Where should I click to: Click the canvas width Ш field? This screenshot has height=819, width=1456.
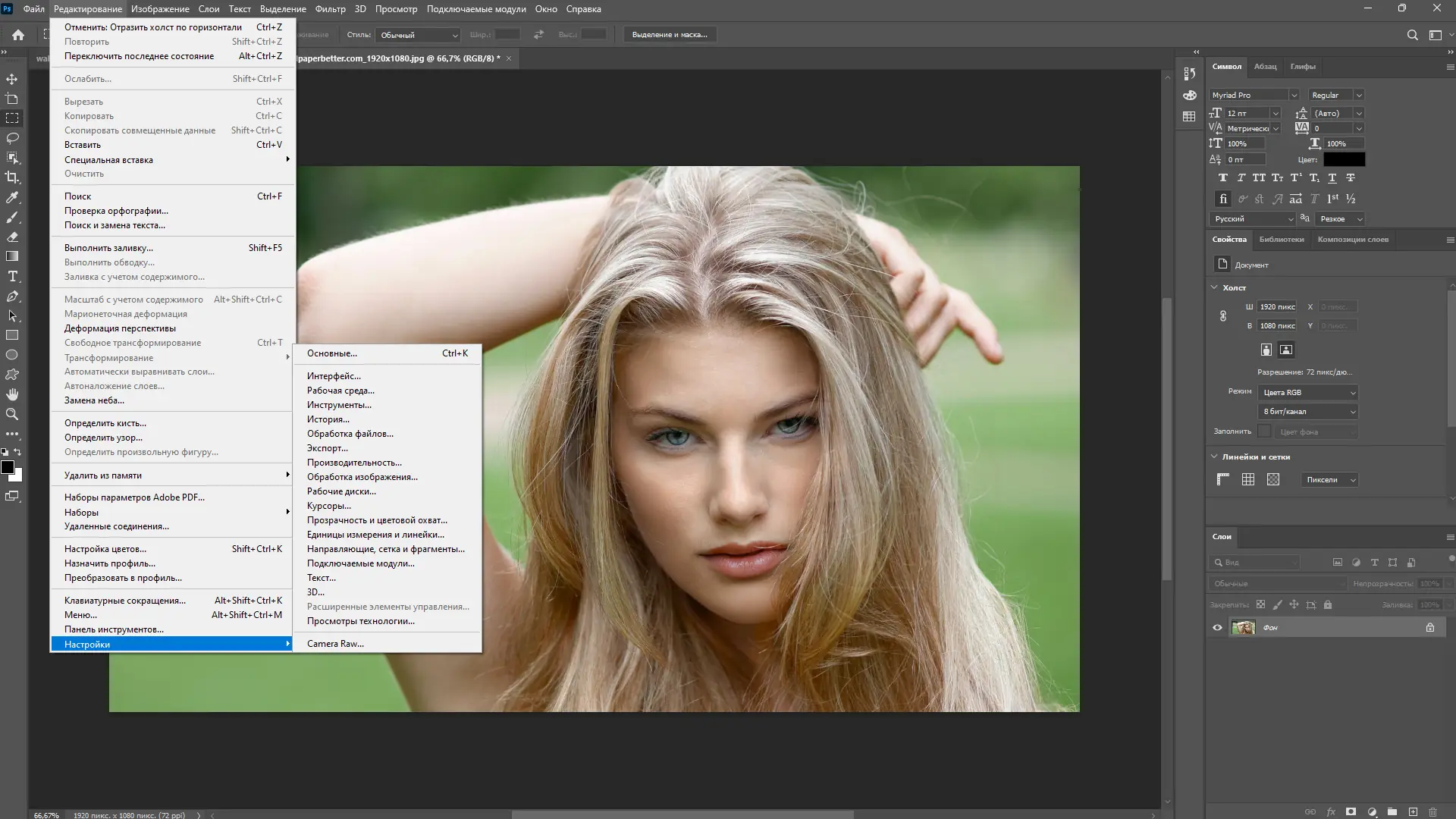[x=1277, y=307]
